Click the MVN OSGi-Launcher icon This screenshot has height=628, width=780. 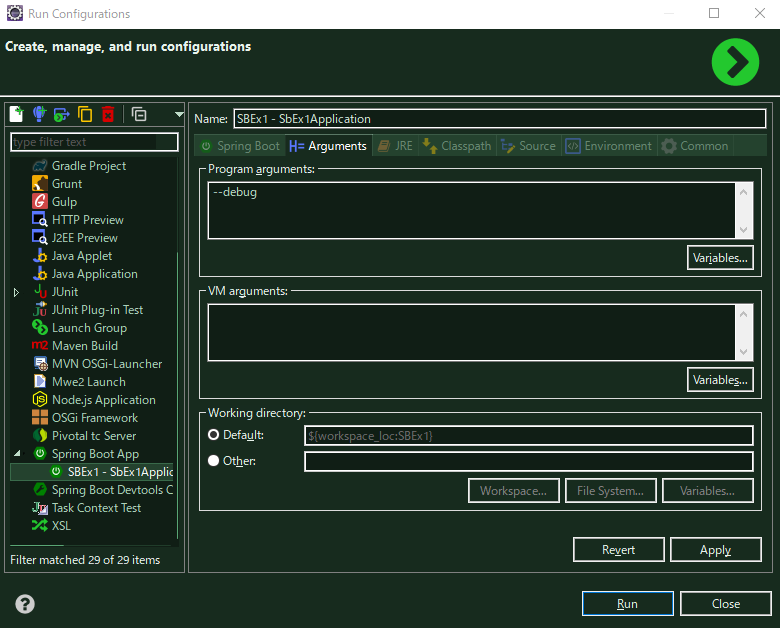point(40,364)
